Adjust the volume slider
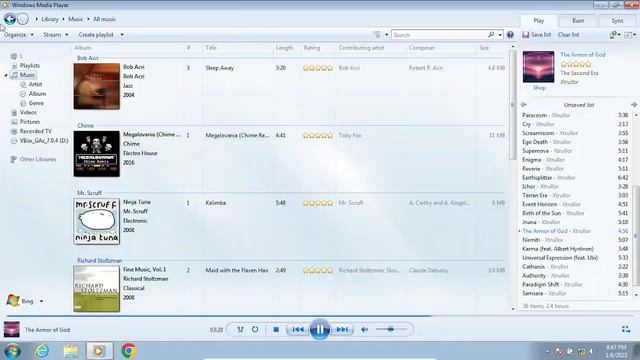The image size is (640, 360). point(391,329)
